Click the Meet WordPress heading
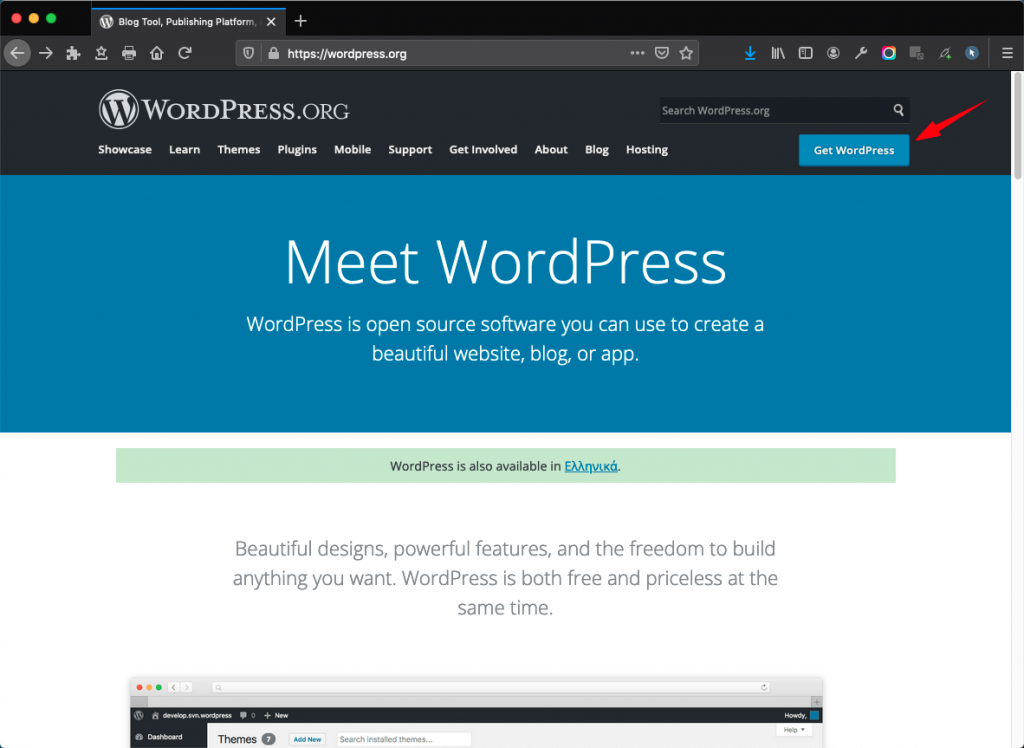Image resolution: width=1024 pixels, height=748 pixels. [x=505, y=263]
